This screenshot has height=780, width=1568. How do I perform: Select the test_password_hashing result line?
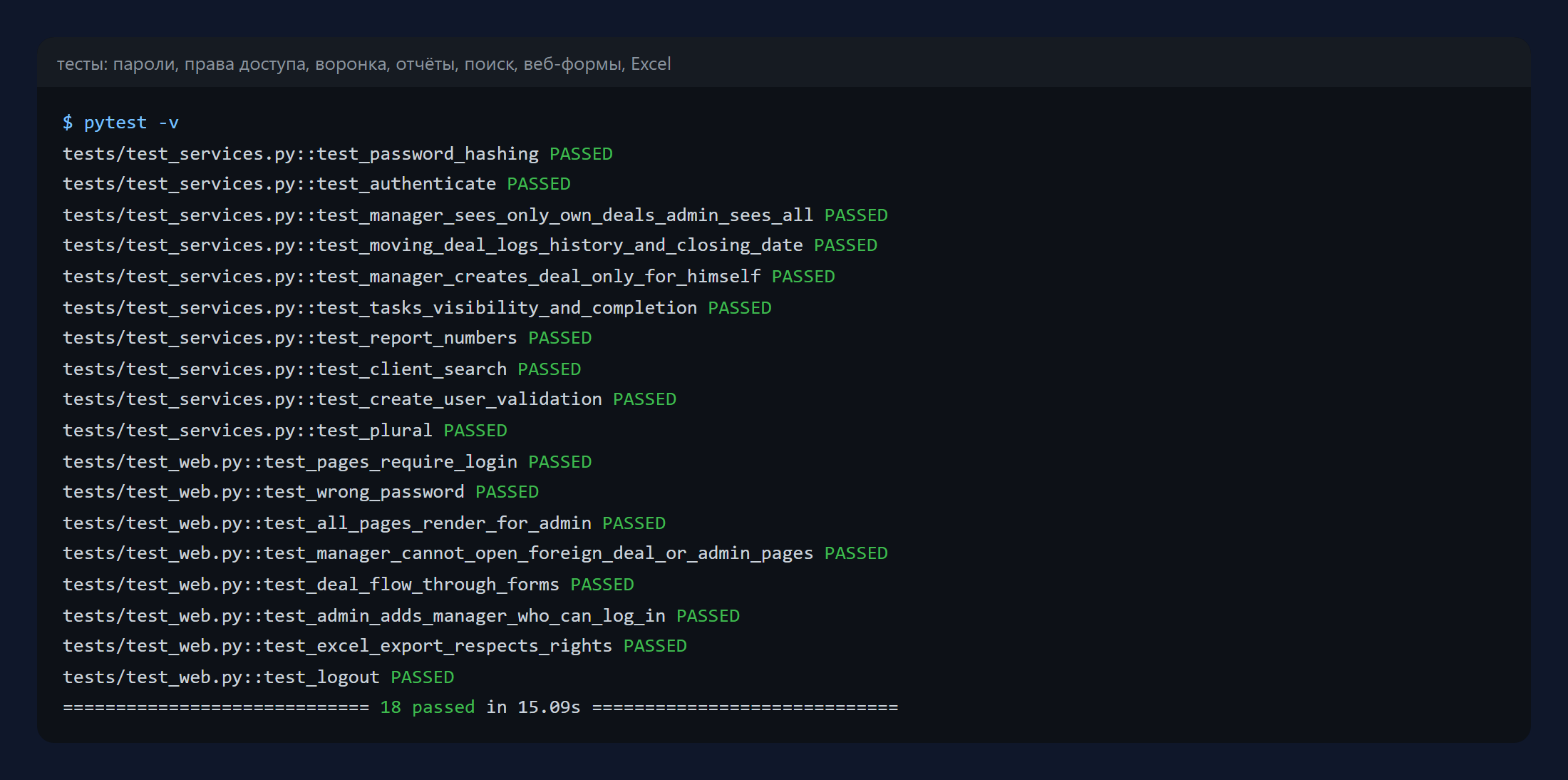(x=338, y=154)
